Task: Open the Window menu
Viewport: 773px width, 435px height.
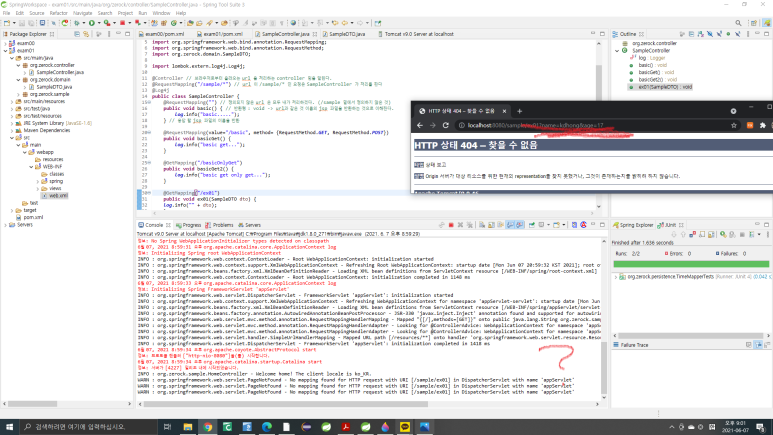Action: [161, 13]
